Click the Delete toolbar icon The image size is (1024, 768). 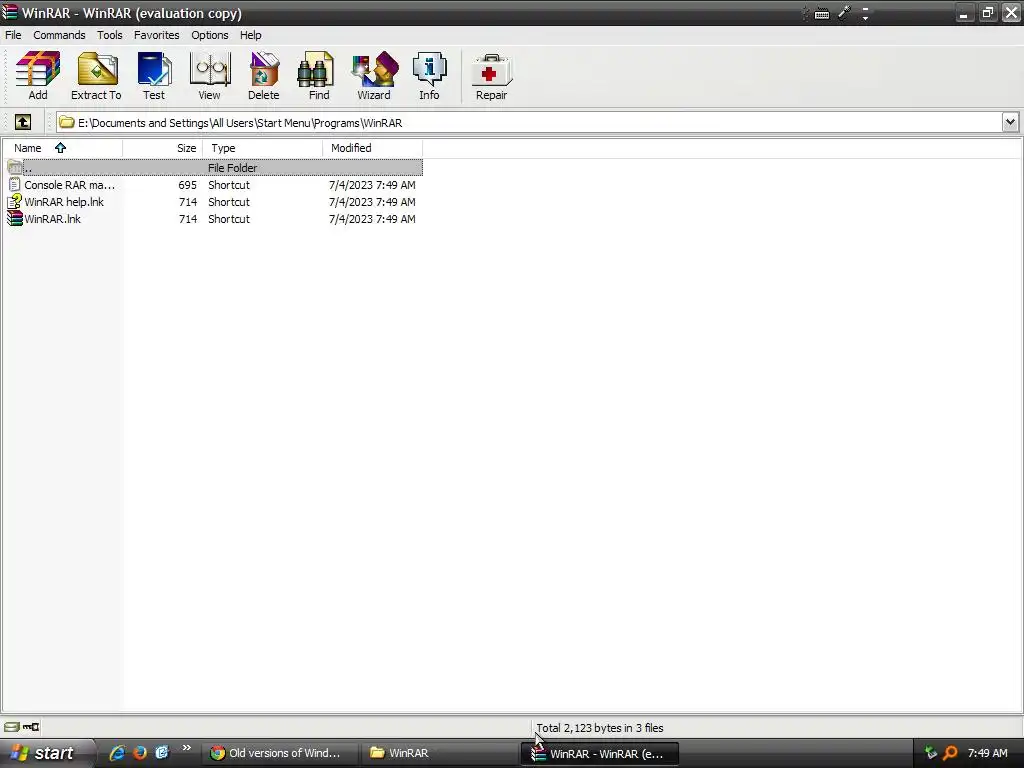(264, 75)
